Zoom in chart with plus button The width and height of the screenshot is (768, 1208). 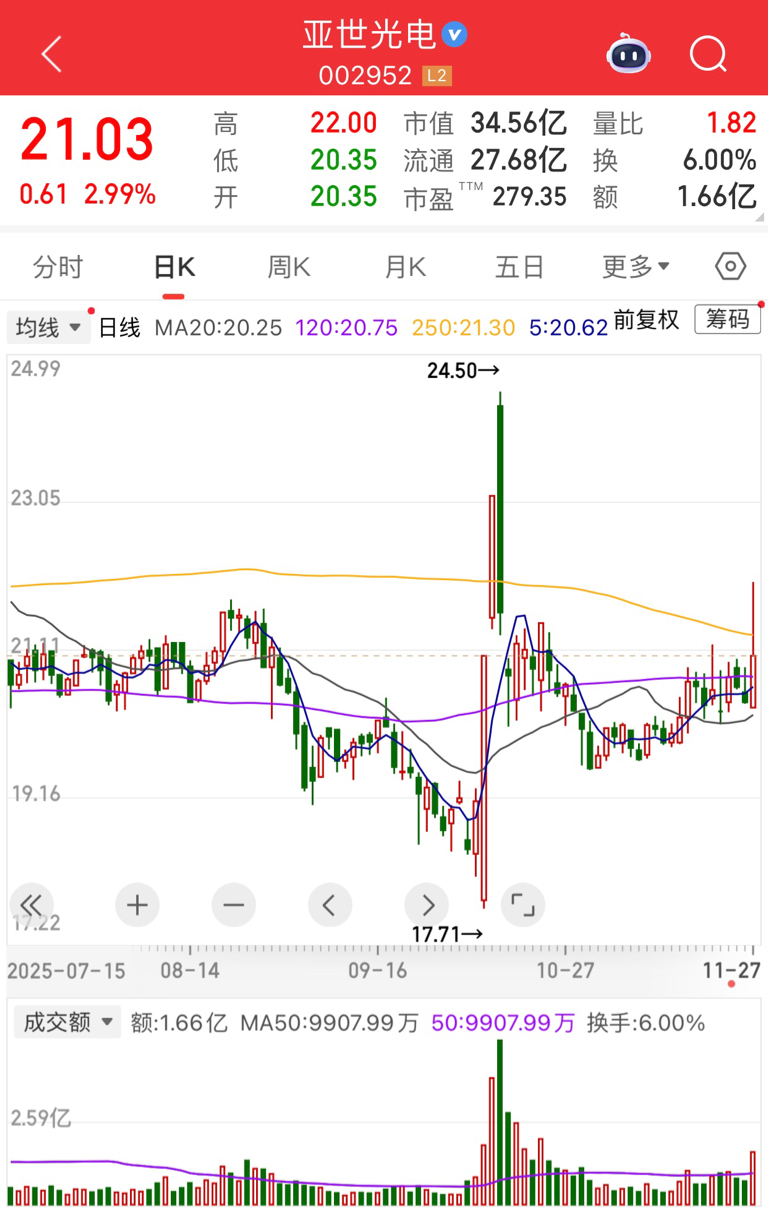pos(137,906)
